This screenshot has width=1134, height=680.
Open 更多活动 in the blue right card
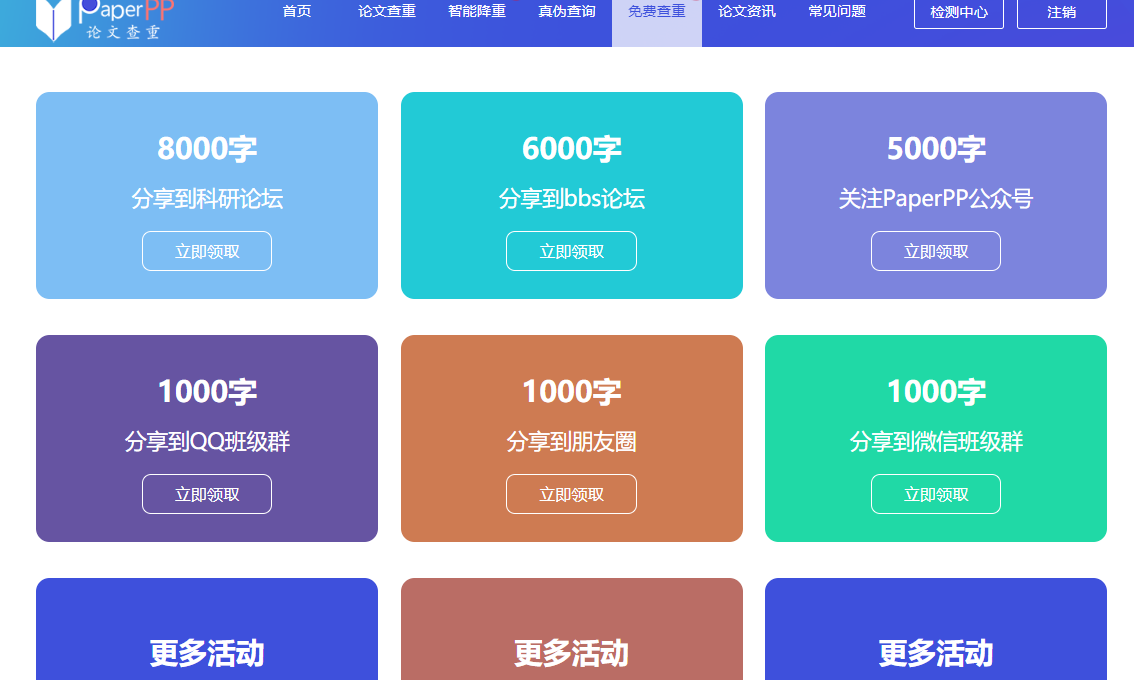936,653
